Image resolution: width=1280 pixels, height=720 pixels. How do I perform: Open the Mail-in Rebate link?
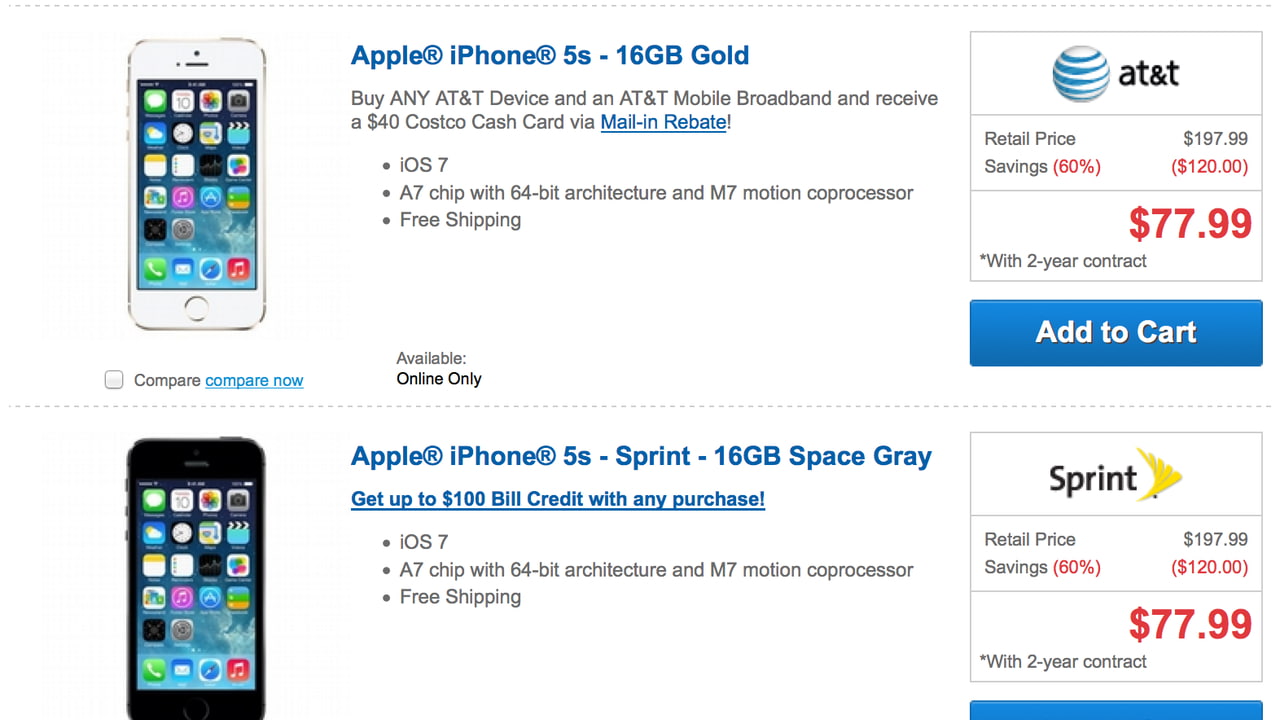coord(663,122)
